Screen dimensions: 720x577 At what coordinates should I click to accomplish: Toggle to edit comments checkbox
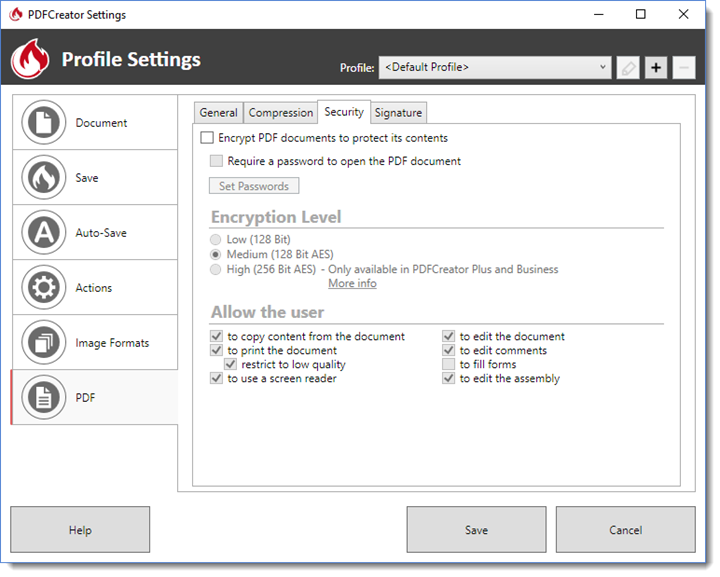pos(449,350)
